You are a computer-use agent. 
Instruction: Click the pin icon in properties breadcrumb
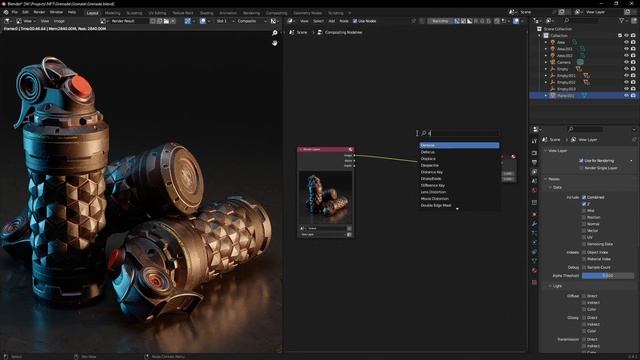pos(634,140)
